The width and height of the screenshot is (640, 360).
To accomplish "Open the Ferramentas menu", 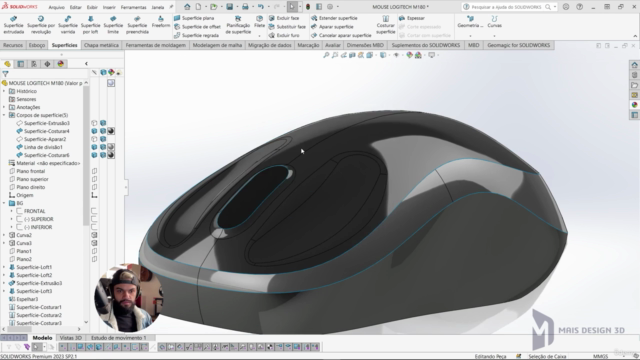I will (133, 7).
